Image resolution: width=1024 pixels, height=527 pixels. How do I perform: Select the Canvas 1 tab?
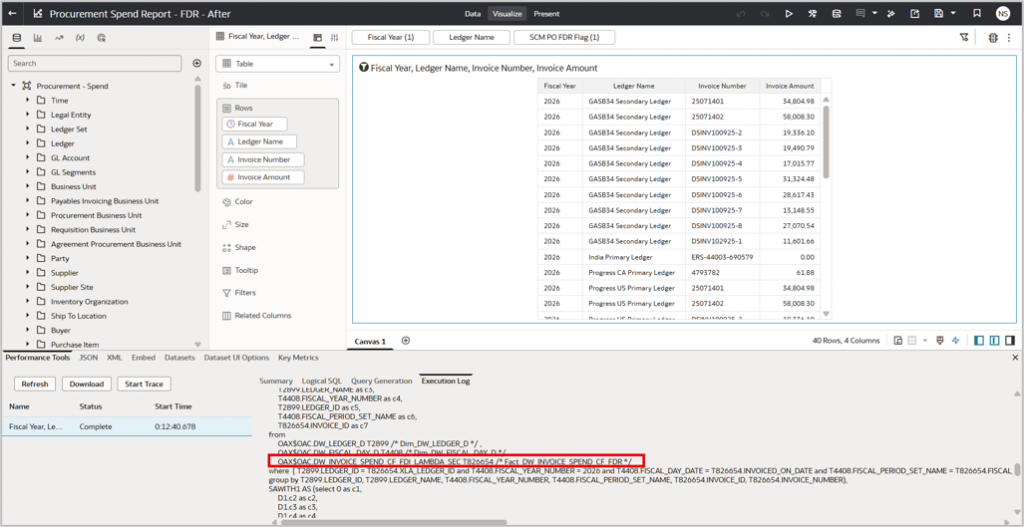(370, 341)
